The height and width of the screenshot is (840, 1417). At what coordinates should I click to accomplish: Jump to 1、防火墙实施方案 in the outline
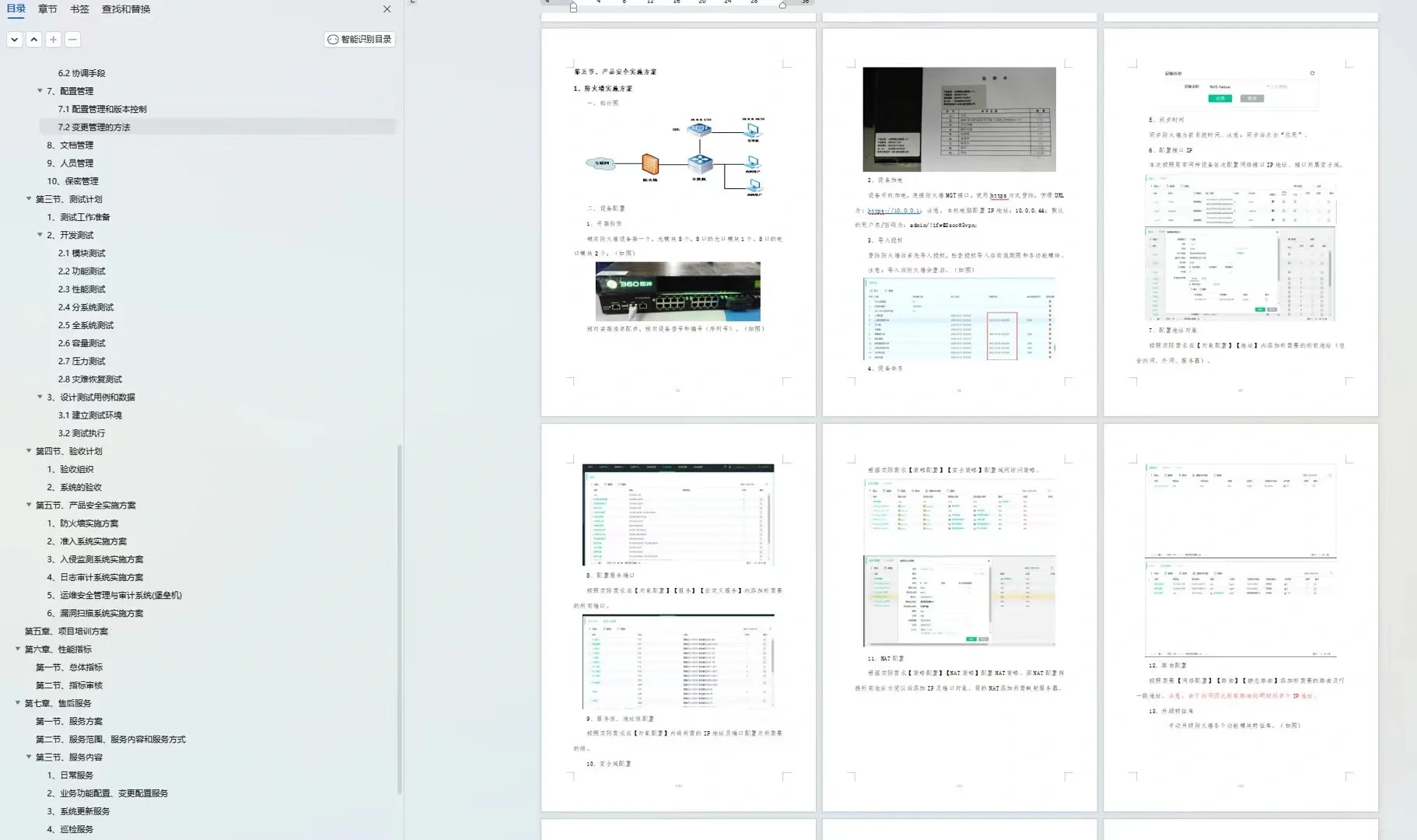82,523
